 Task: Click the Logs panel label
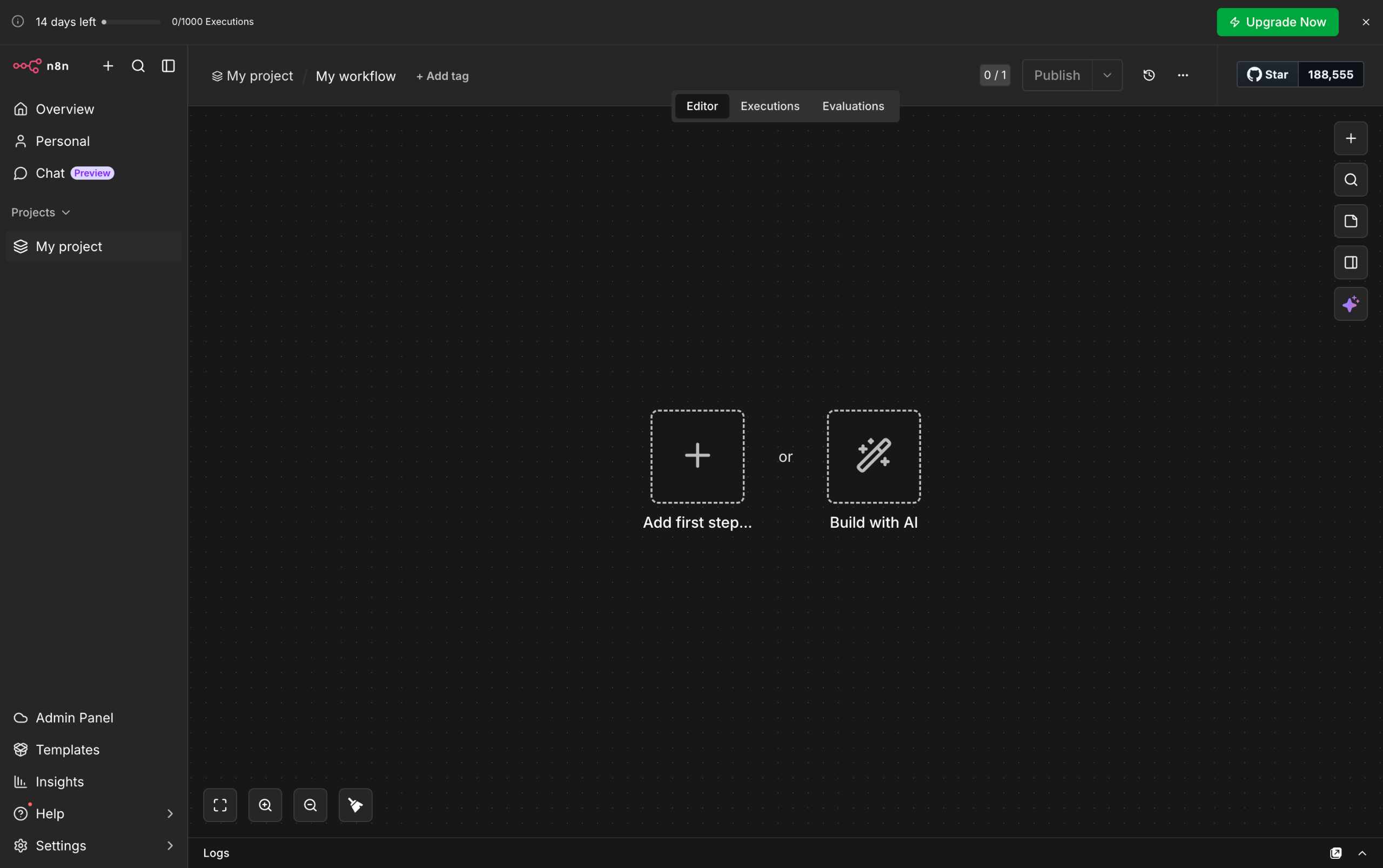217,853
